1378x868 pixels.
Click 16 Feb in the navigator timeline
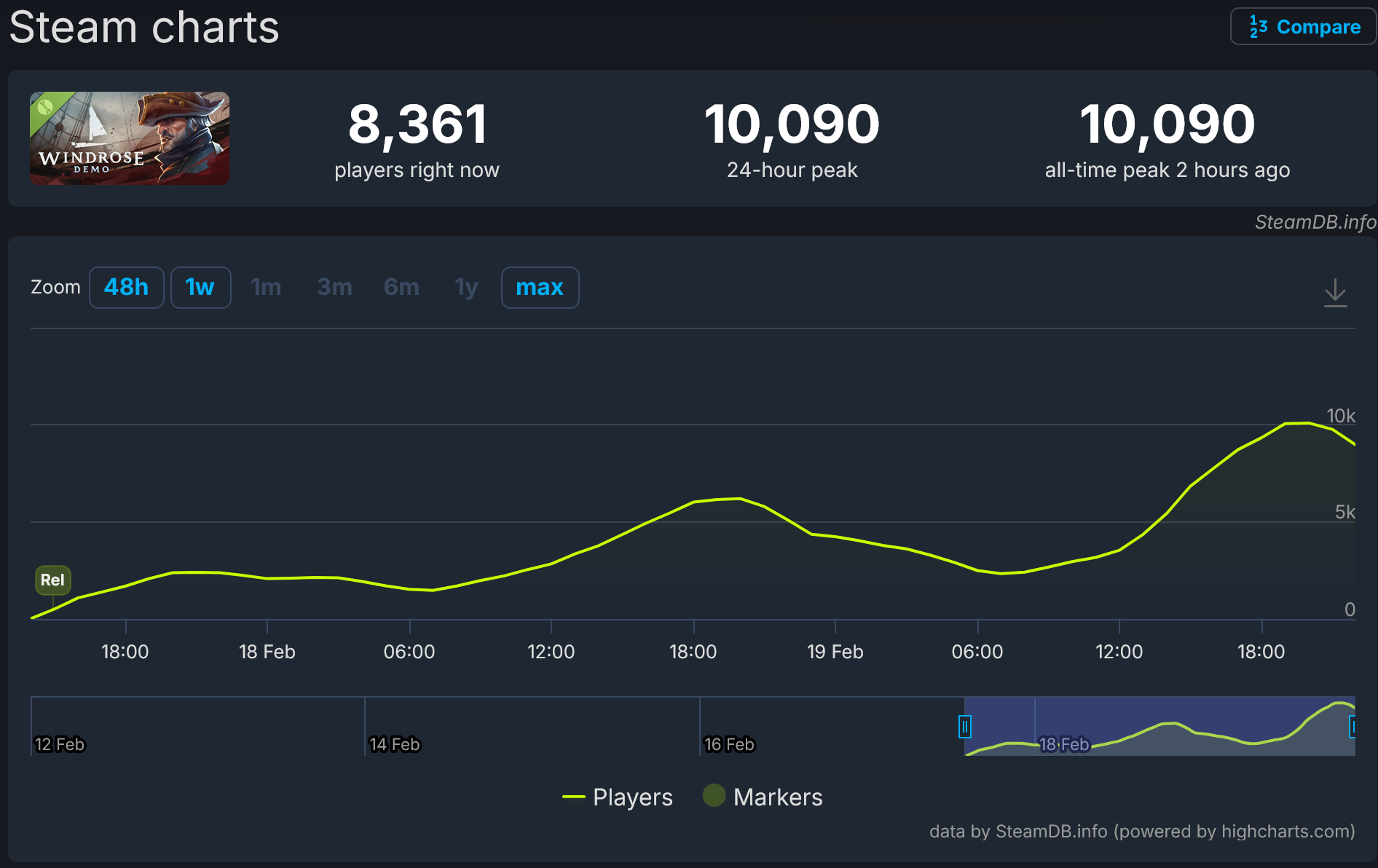pyautogui.click(x=729, y=744)
